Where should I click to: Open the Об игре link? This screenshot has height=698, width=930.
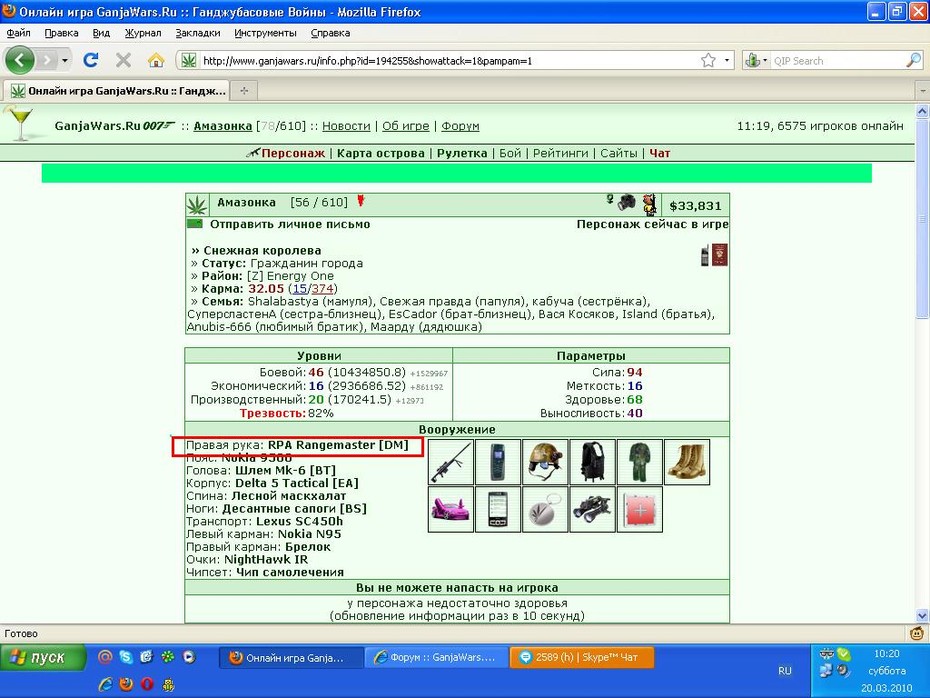point(405,126)
